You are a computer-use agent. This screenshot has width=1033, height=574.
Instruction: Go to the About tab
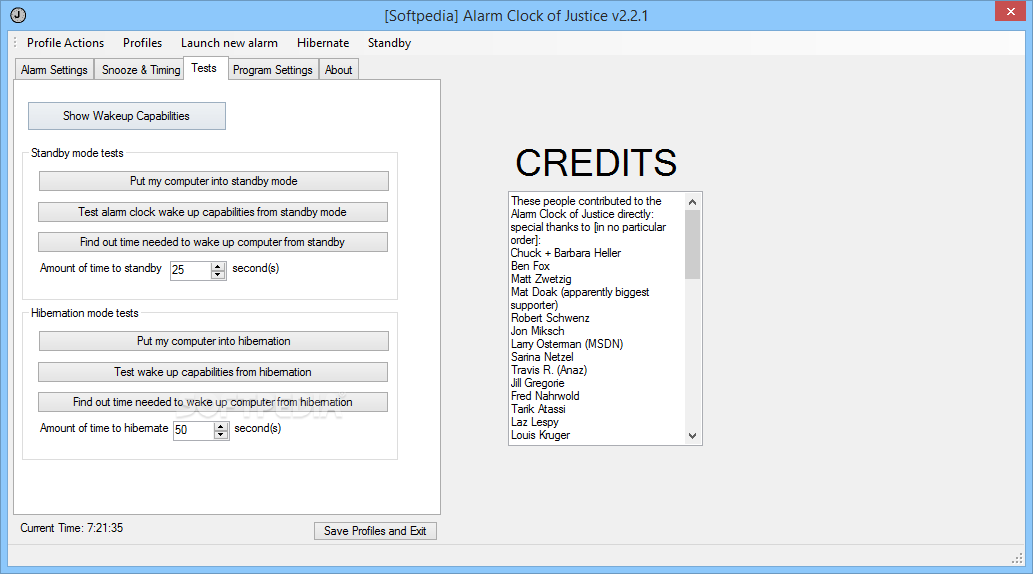coord(339,70)
